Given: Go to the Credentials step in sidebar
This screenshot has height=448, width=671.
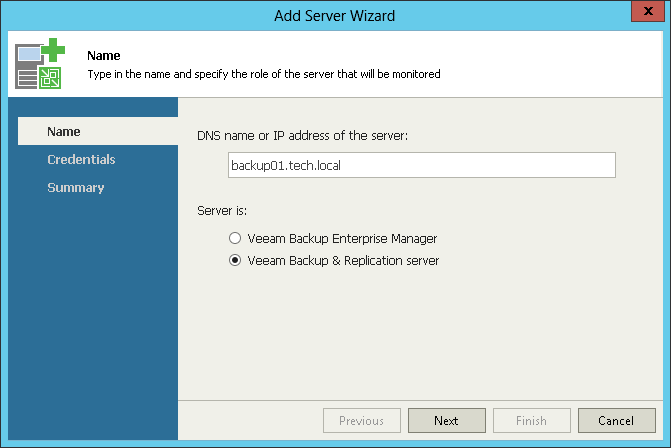Looking at the screenshot, I should [81, 159].
